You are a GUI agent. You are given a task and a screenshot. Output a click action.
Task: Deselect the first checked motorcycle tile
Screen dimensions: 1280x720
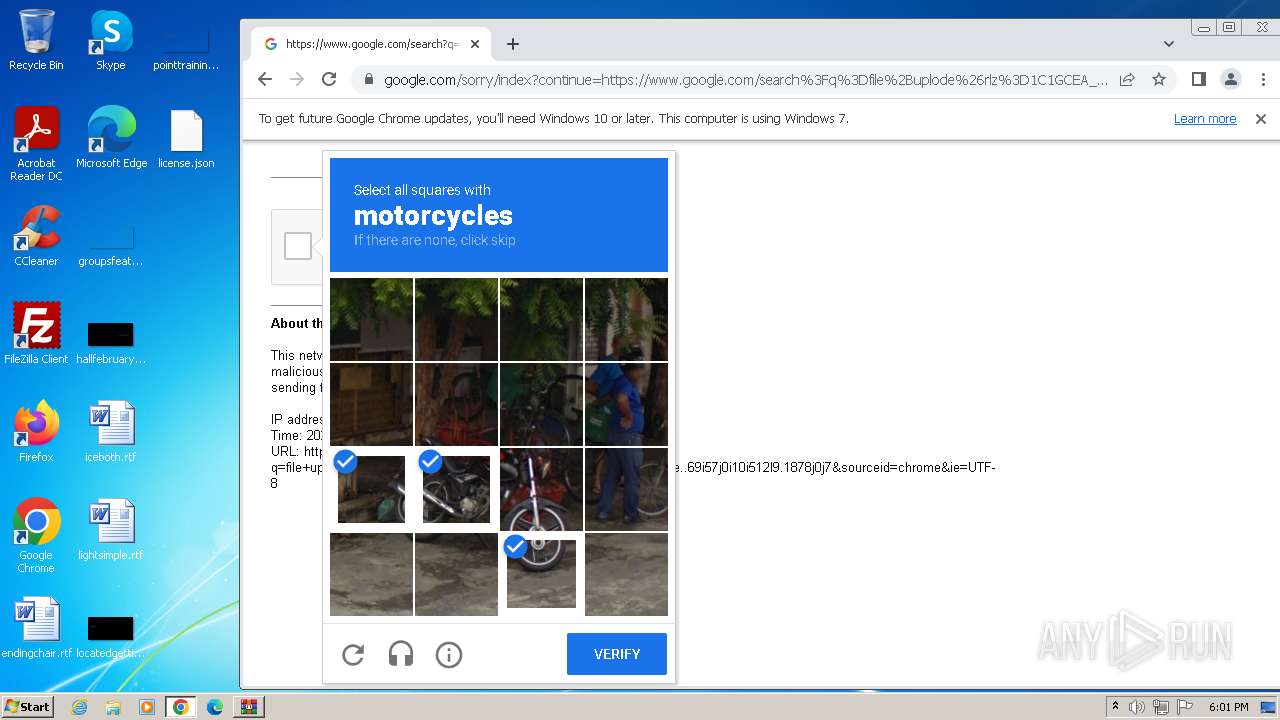(x=371, y=489)
